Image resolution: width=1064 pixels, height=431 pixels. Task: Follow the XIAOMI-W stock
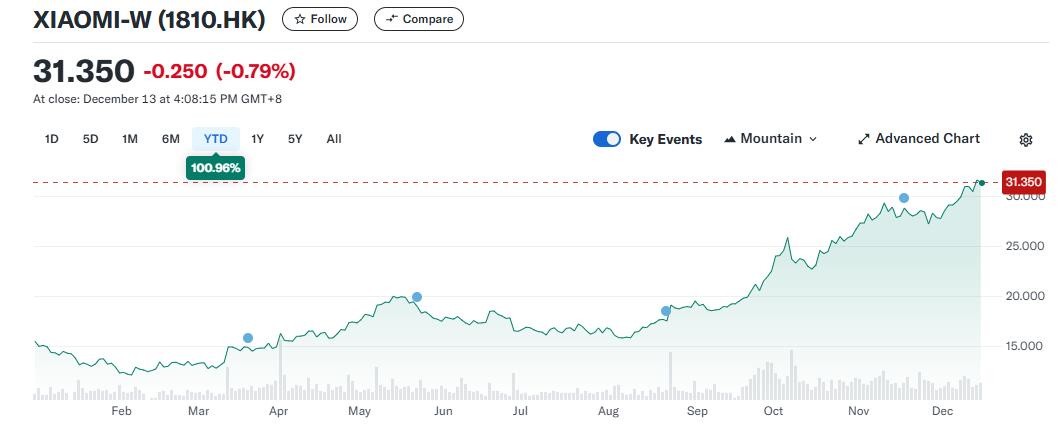coord(320,19)
